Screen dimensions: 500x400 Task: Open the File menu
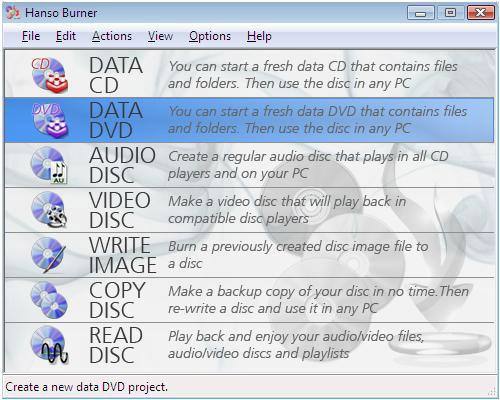point(31,36)
